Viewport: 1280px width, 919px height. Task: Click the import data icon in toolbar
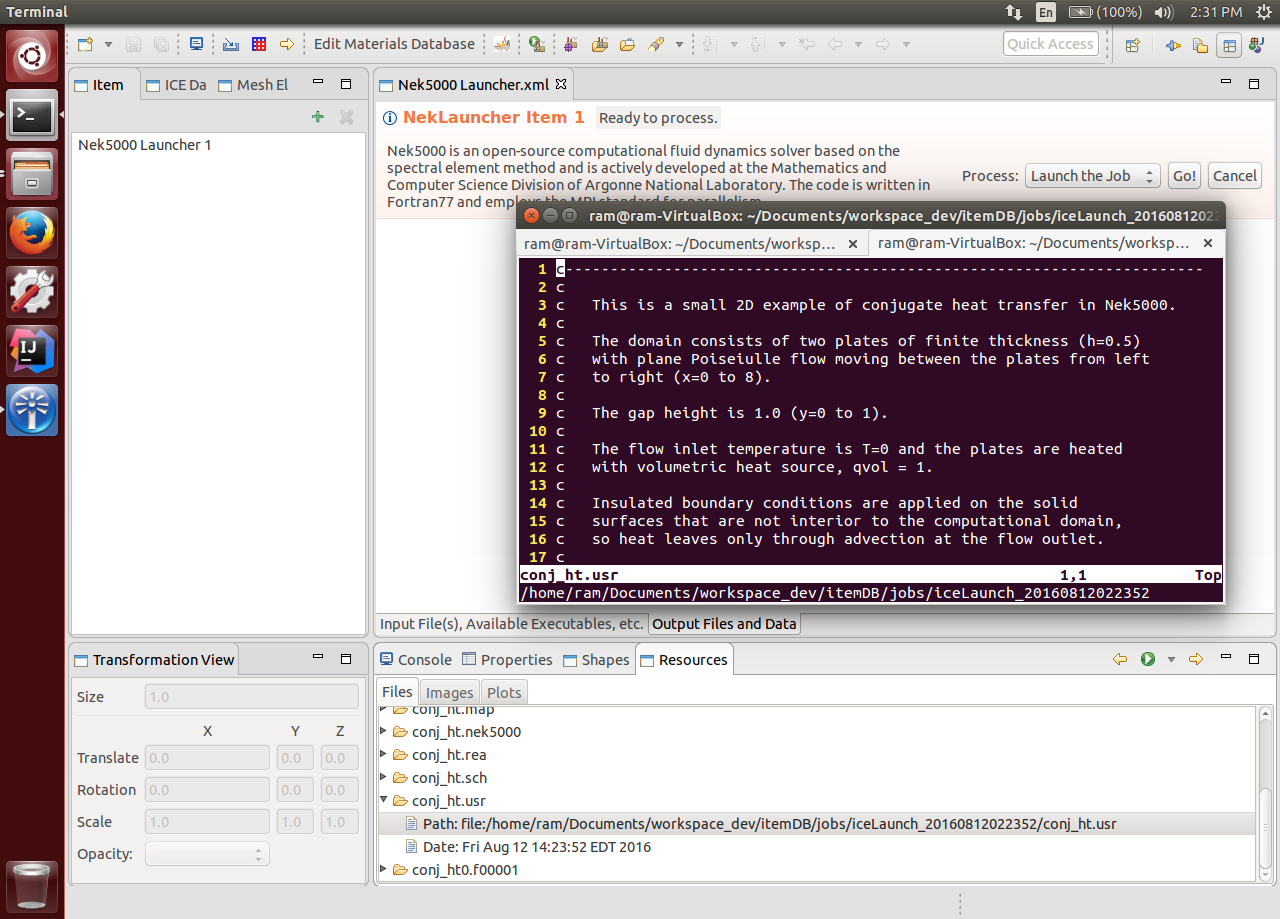point(231,44)
